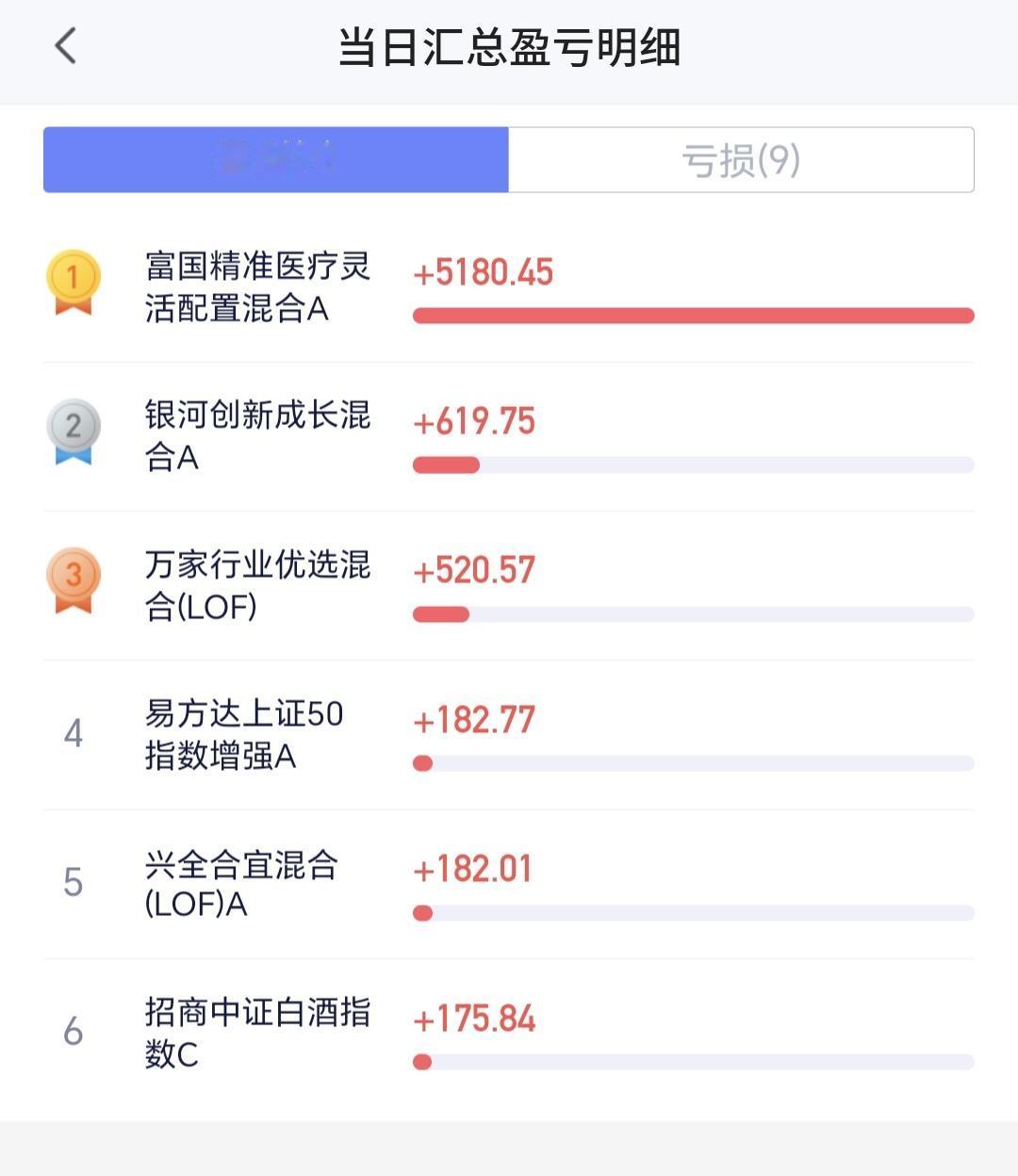Open 易方达上证50指数增强A fund

click(243, 734)
